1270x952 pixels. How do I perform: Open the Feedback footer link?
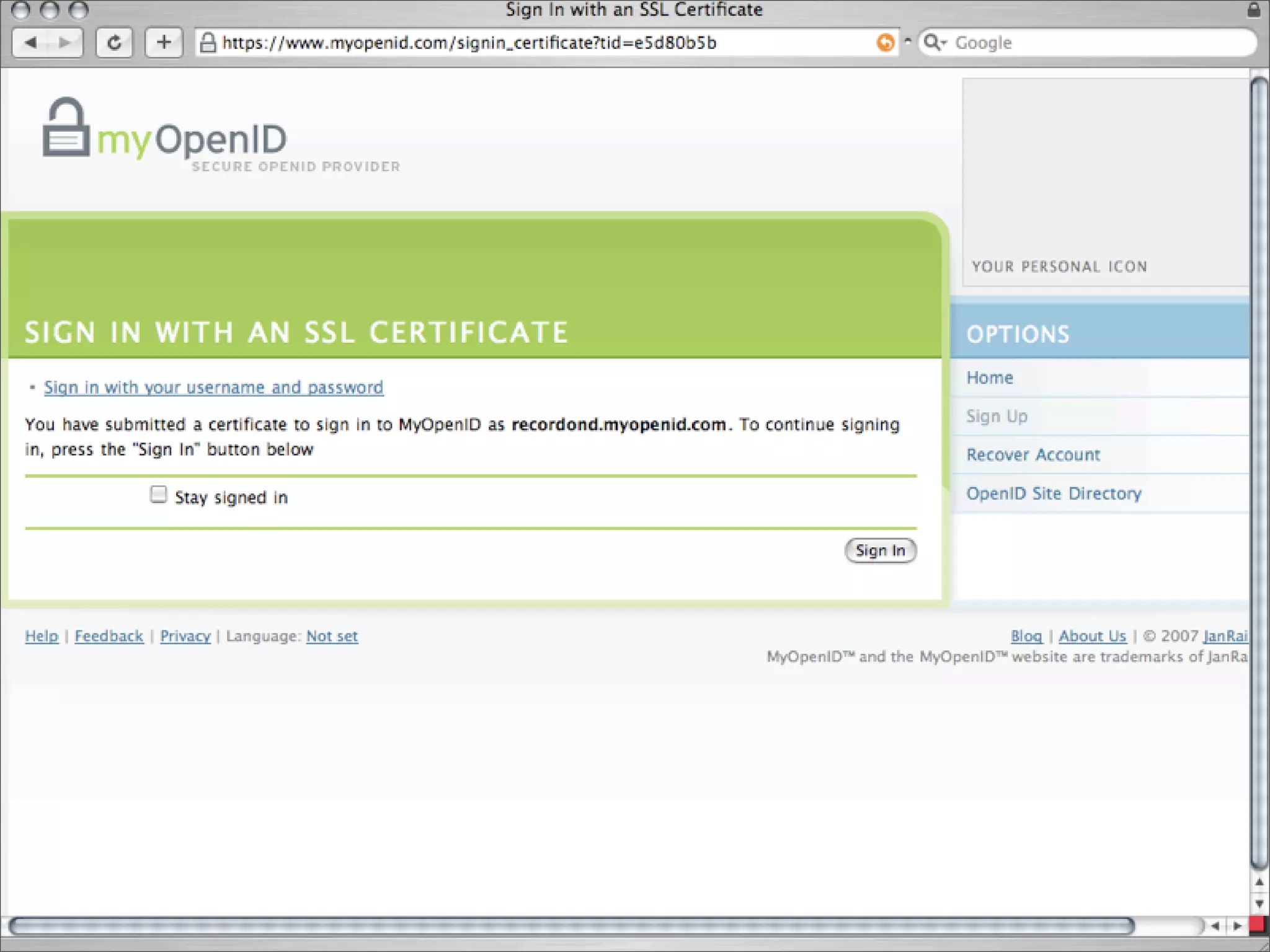[109, 636]
